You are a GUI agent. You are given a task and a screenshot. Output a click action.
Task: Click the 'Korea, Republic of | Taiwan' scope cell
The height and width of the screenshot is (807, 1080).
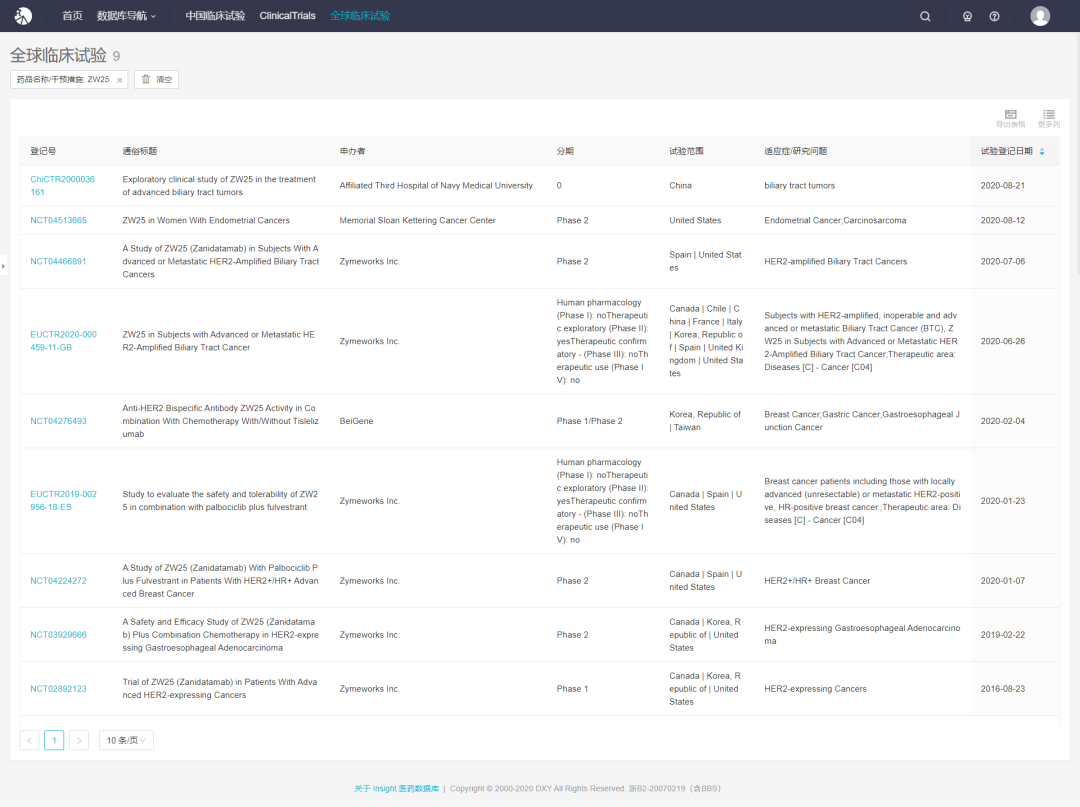click(x=705, y=421)
